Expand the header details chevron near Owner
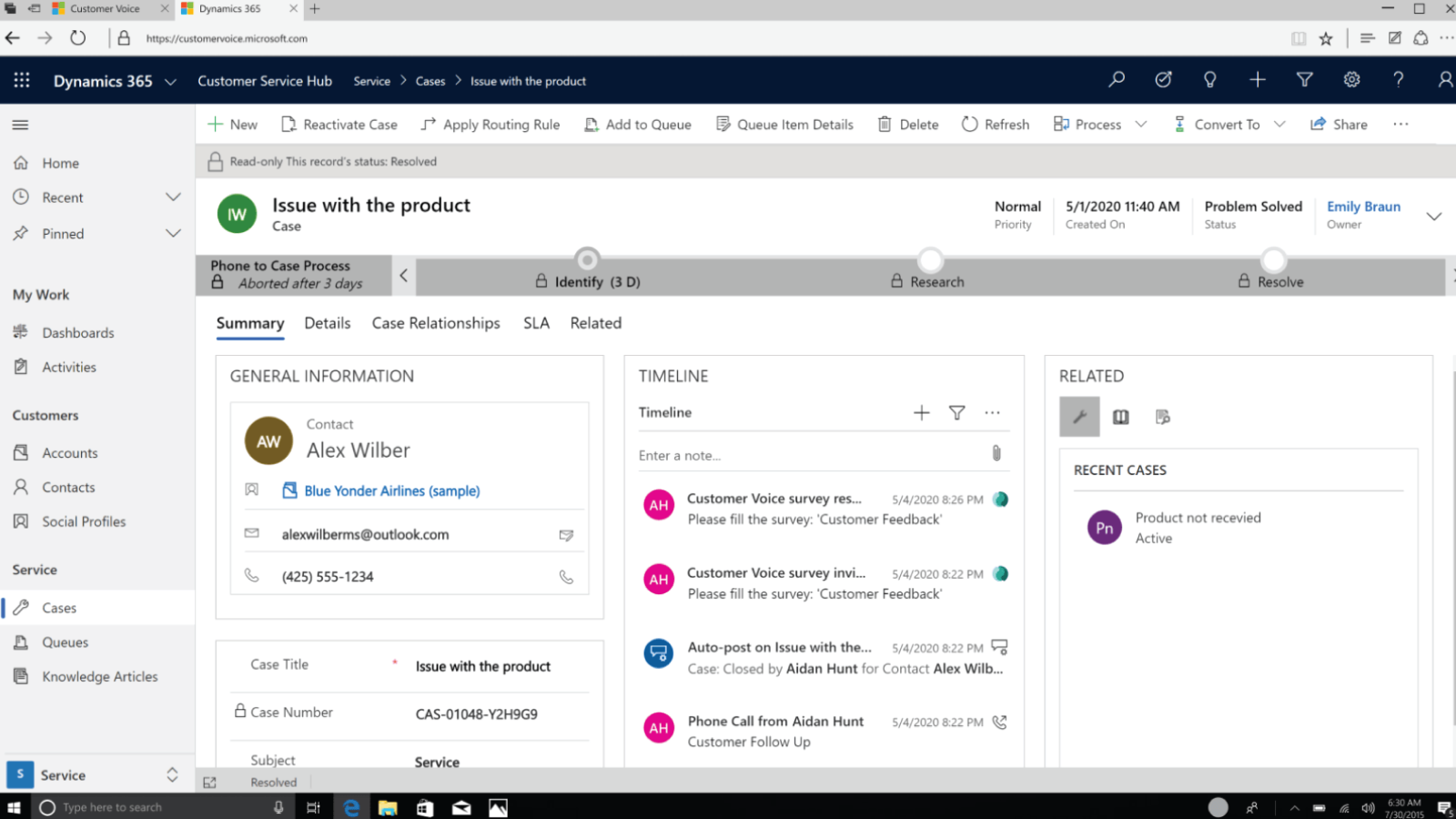 point(1435,217)
